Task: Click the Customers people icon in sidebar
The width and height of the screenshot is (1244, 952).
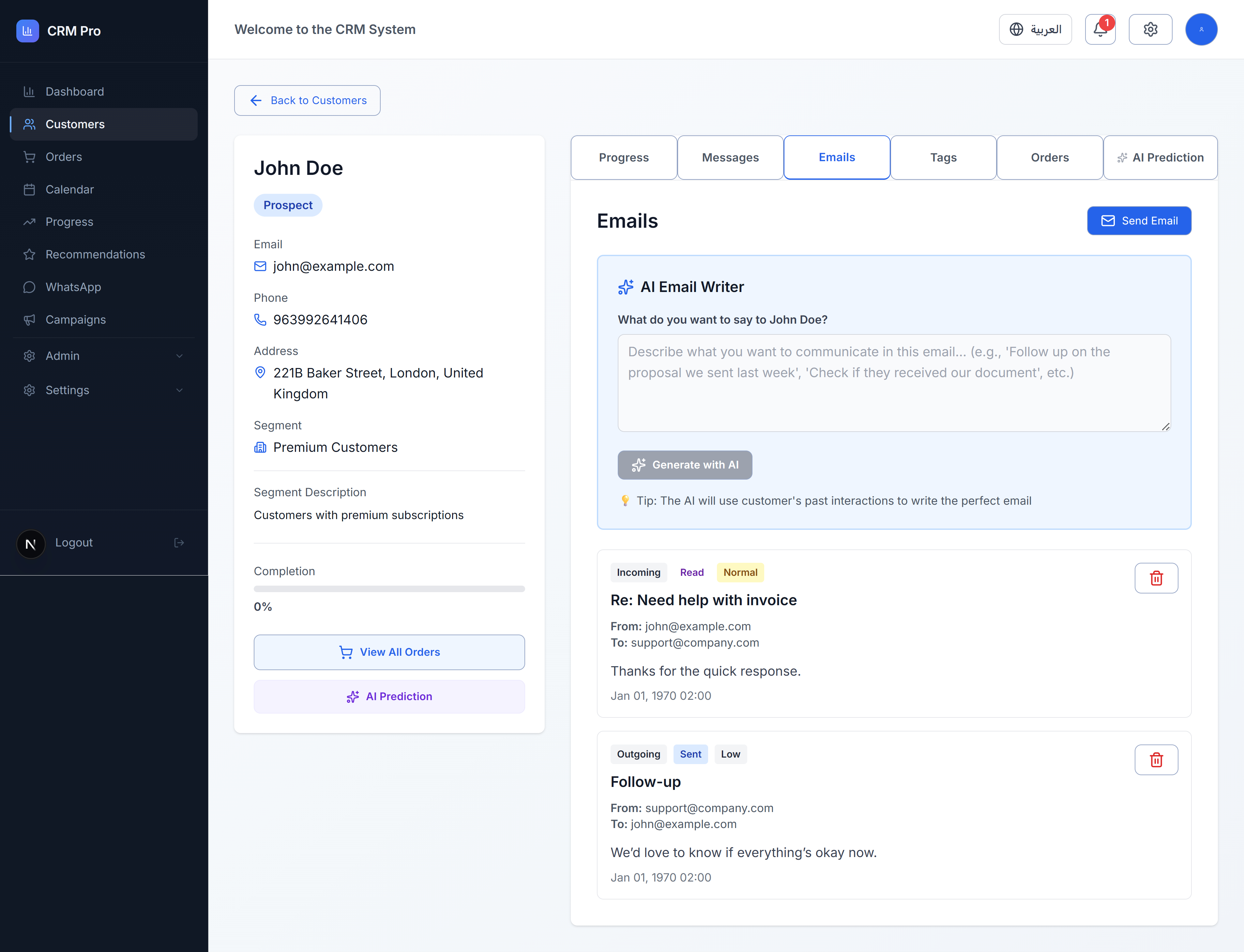Action: 29,124
